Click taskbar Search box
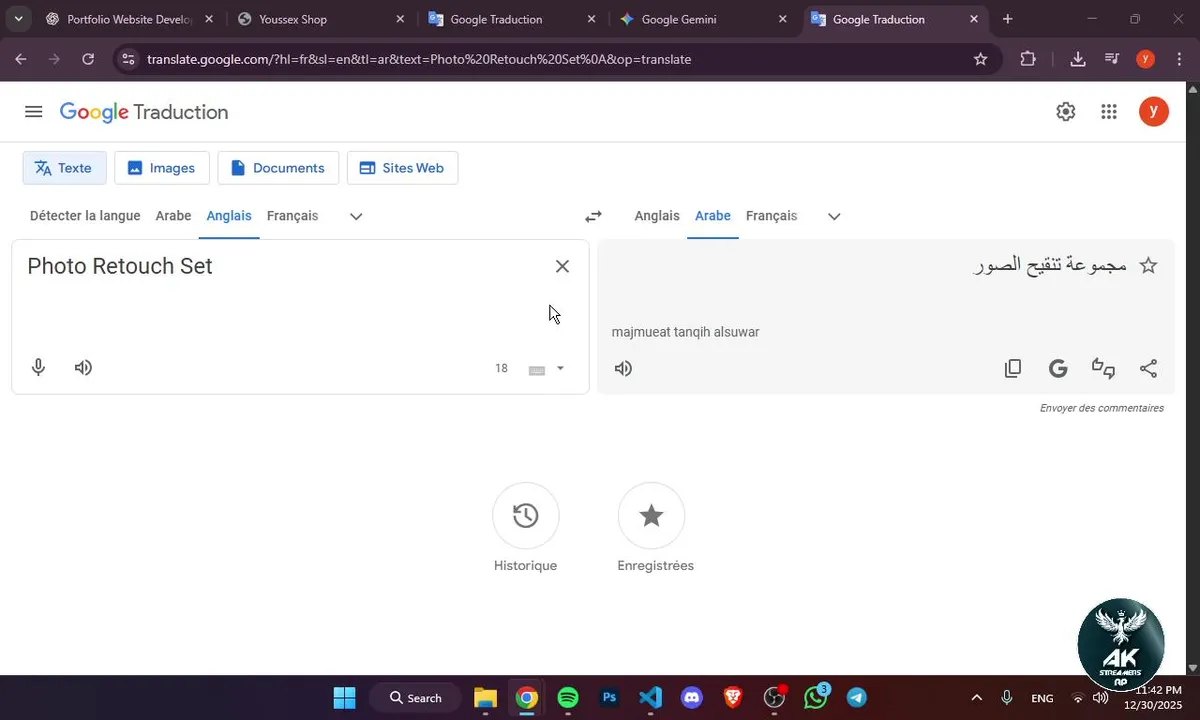1200x720 pixels. [415, 698]
